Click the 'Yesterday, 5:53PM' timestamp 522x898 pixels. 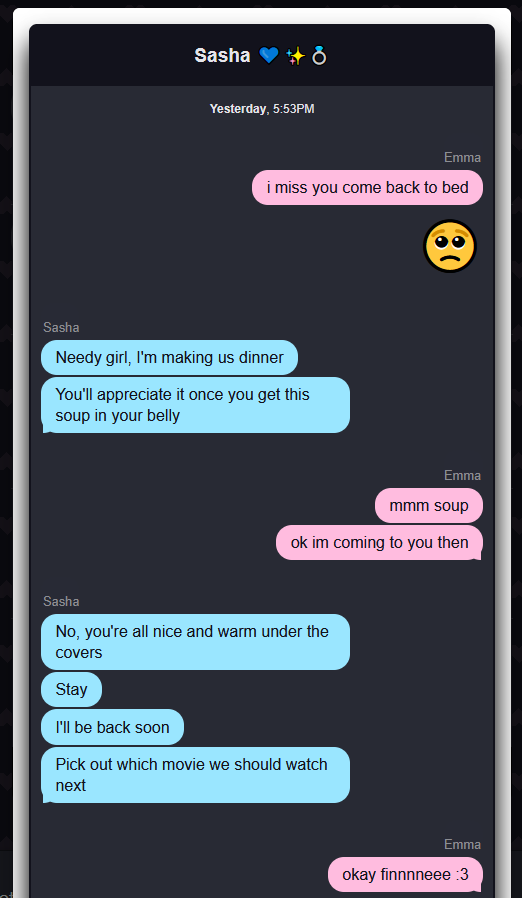tap(262, 109)
